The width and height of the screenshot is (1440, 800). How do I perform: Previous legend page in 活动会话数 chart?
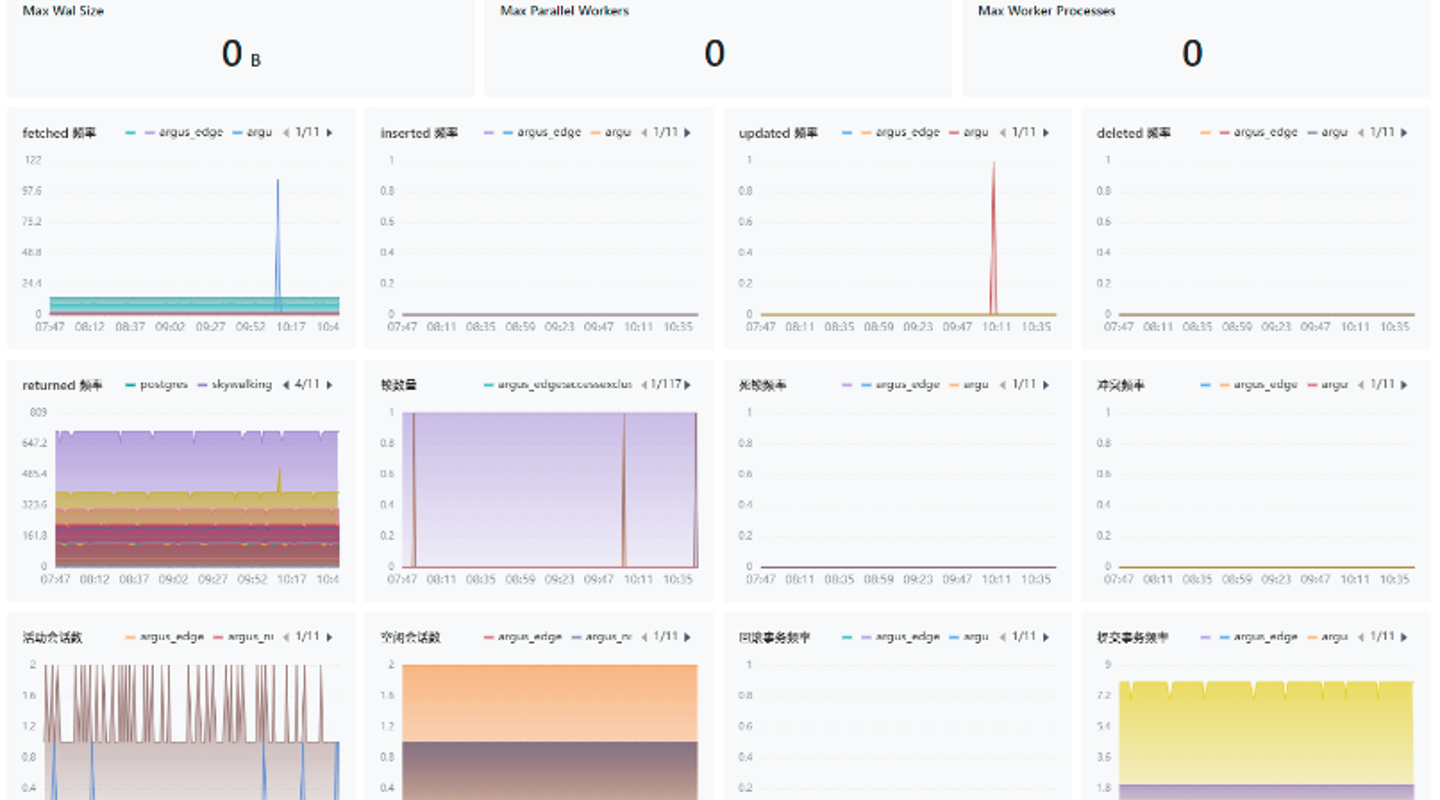286,637
